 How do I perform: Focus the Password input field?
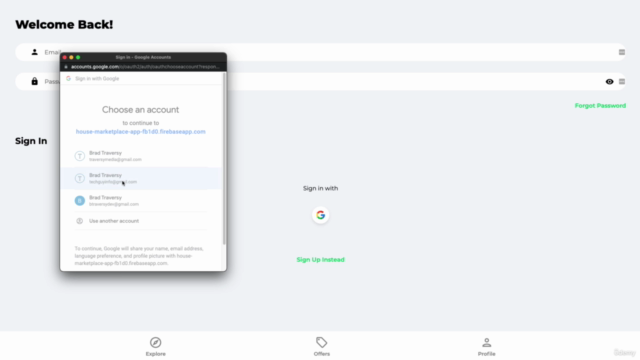pyautogui.click(x=320, y=82)
